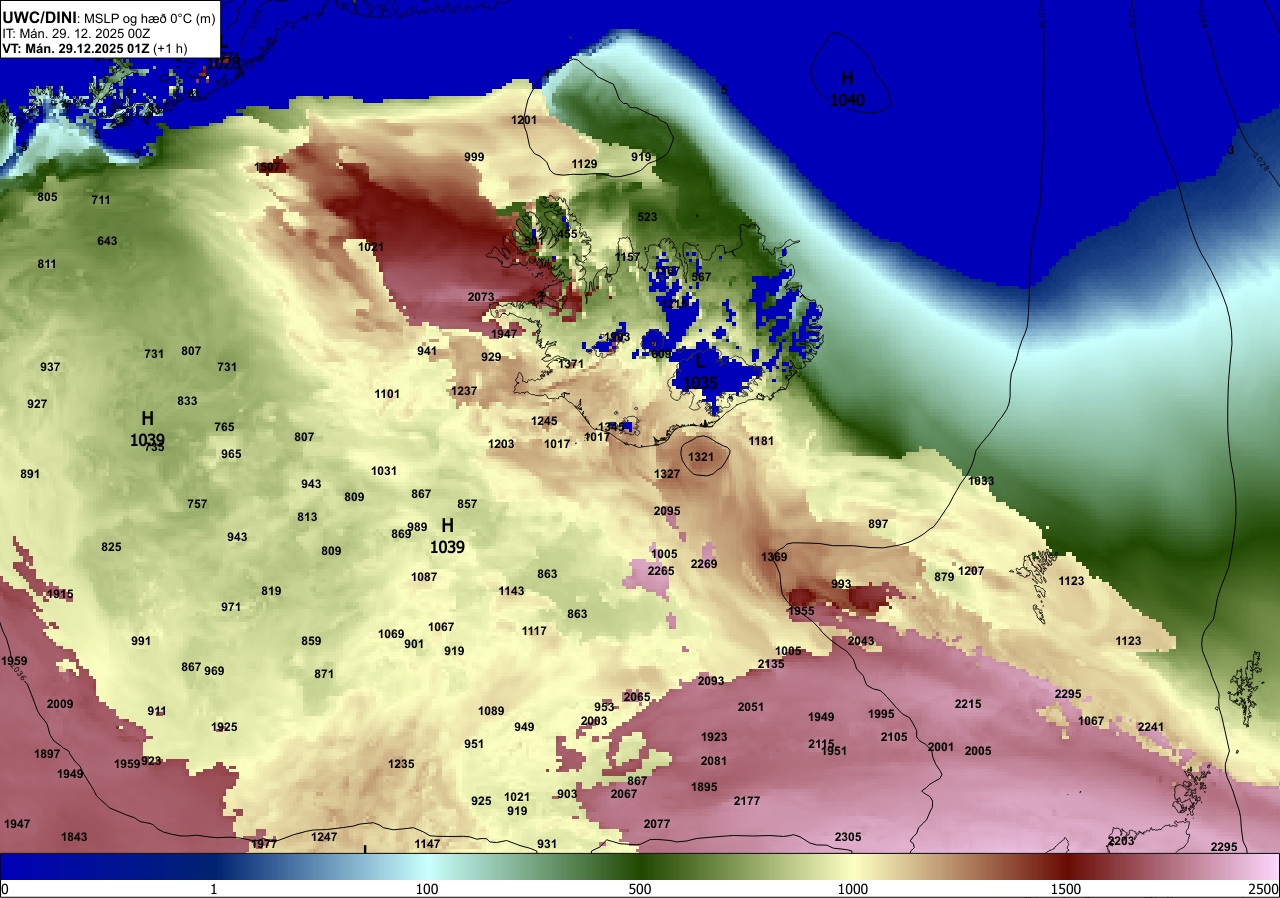Viewport: 1280px width, 898px height.
Task: Click the 2093 height value
Action: [x=711, y=681]
